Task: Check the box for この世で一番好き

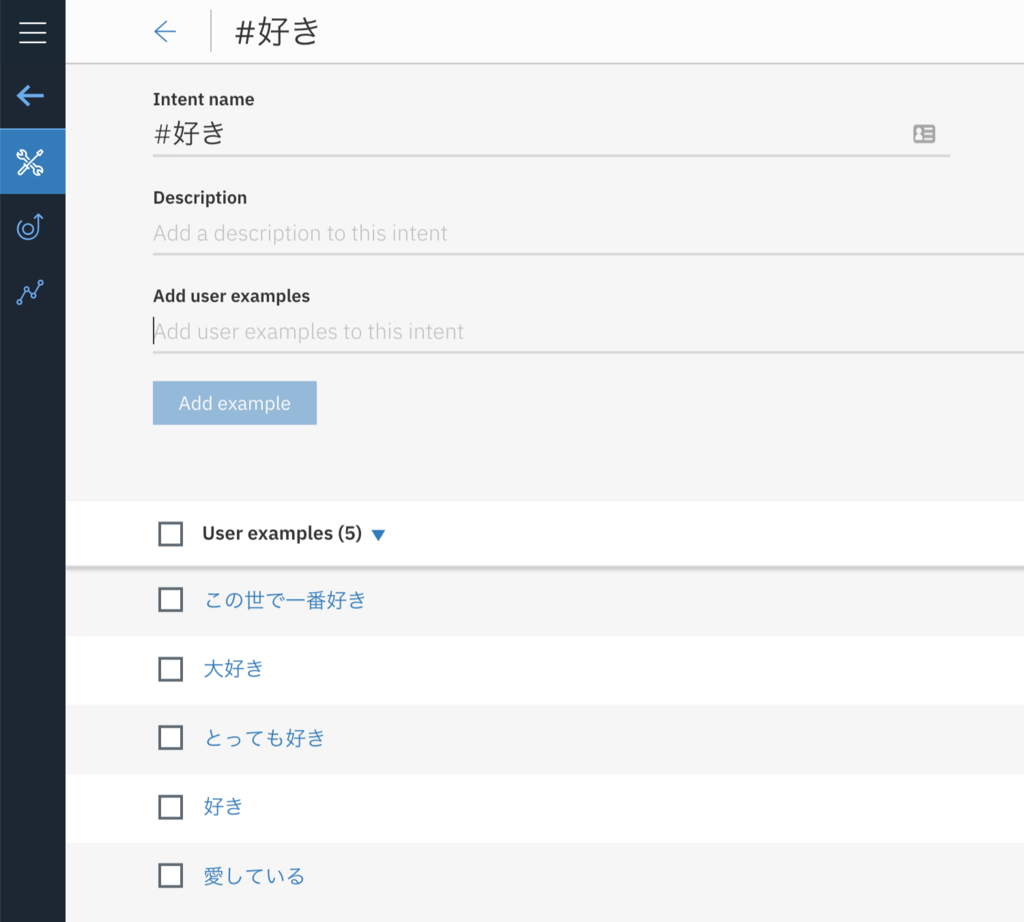Action: coord(170,599)
